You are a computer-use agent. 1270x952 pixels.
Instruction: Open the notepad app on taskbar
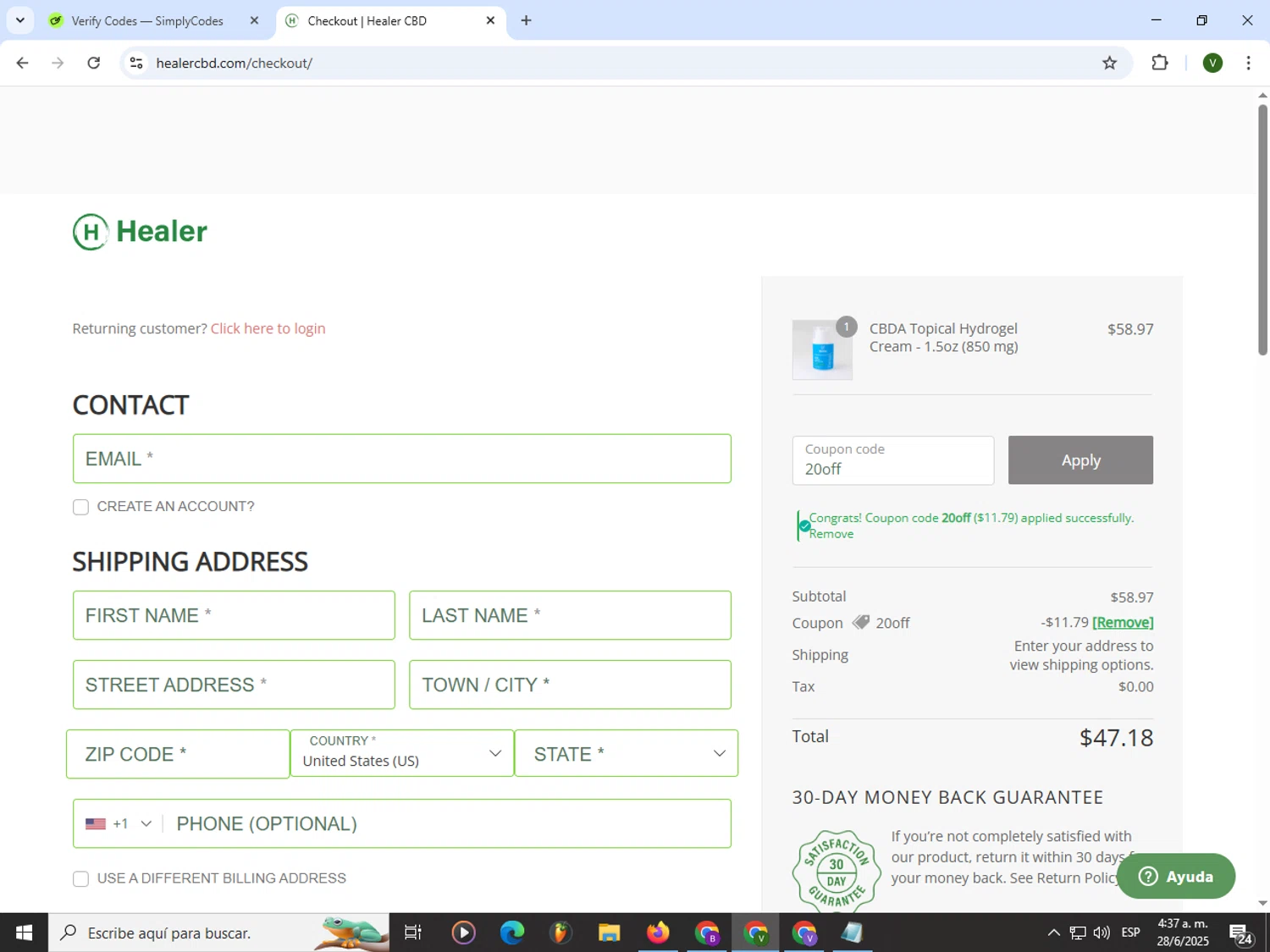[x=853, y=933]
